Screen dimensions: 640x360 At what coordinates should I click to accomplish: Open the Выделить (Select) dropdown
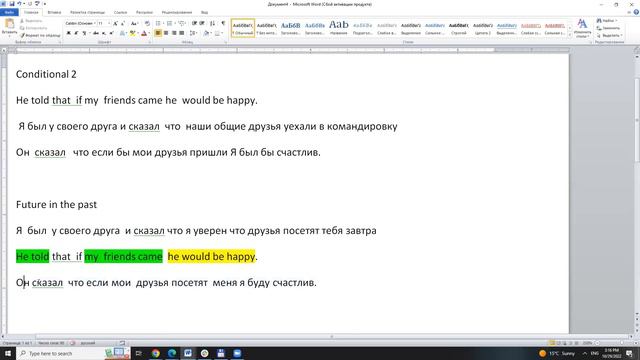[x=609, y=36]
